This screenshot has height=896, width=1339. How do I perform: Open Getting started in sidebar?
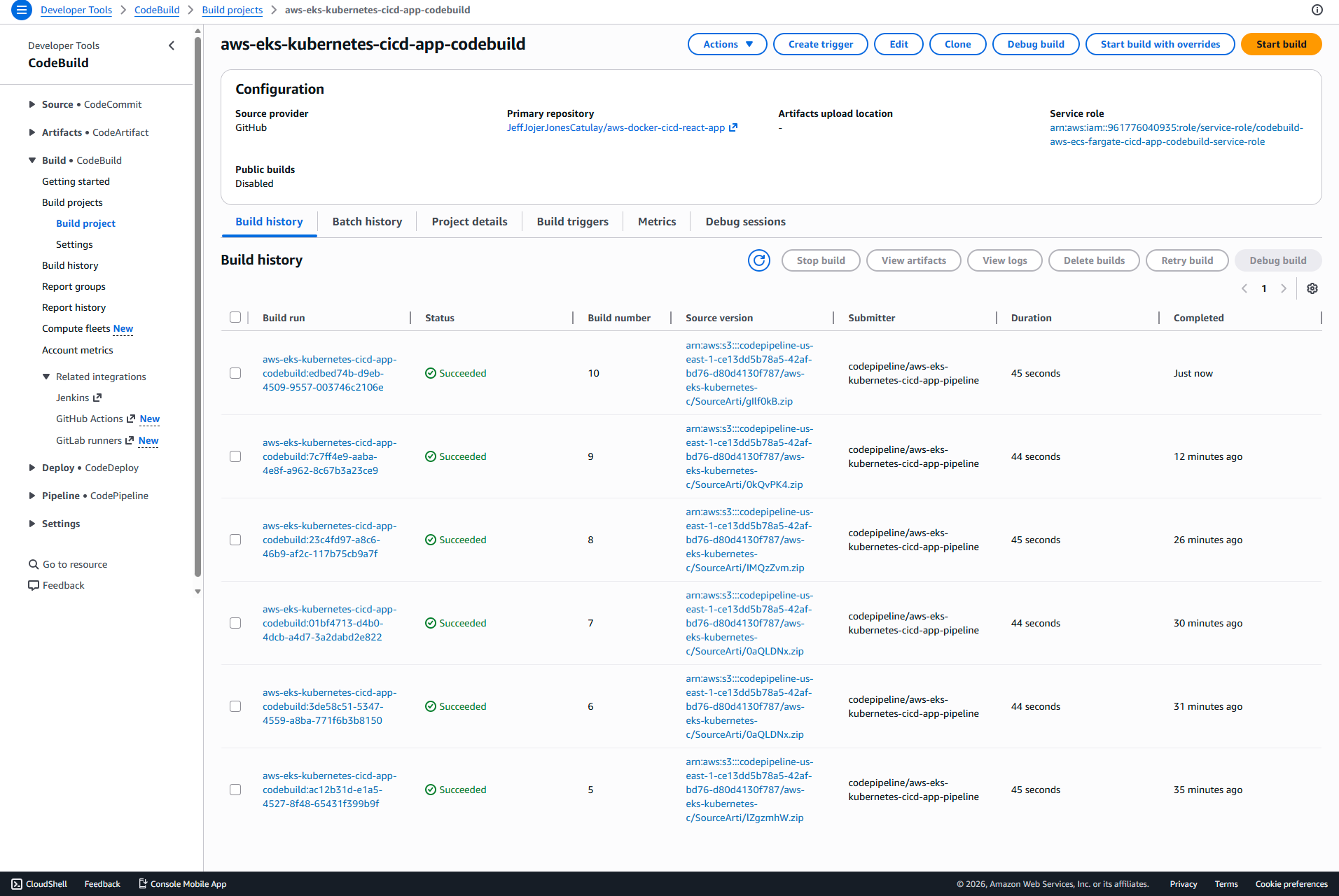point(76,181)
